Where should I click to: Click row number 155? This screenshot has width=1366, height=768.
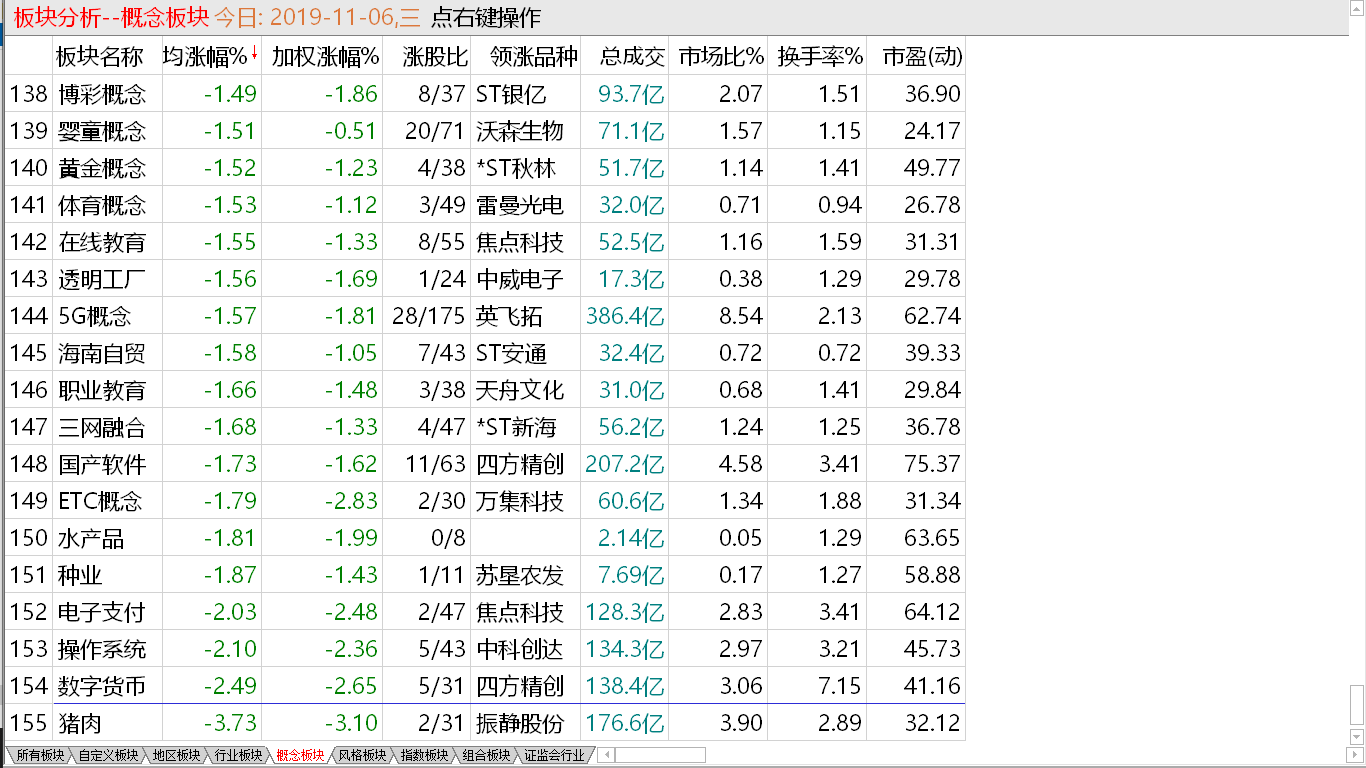tap(28, 723)
